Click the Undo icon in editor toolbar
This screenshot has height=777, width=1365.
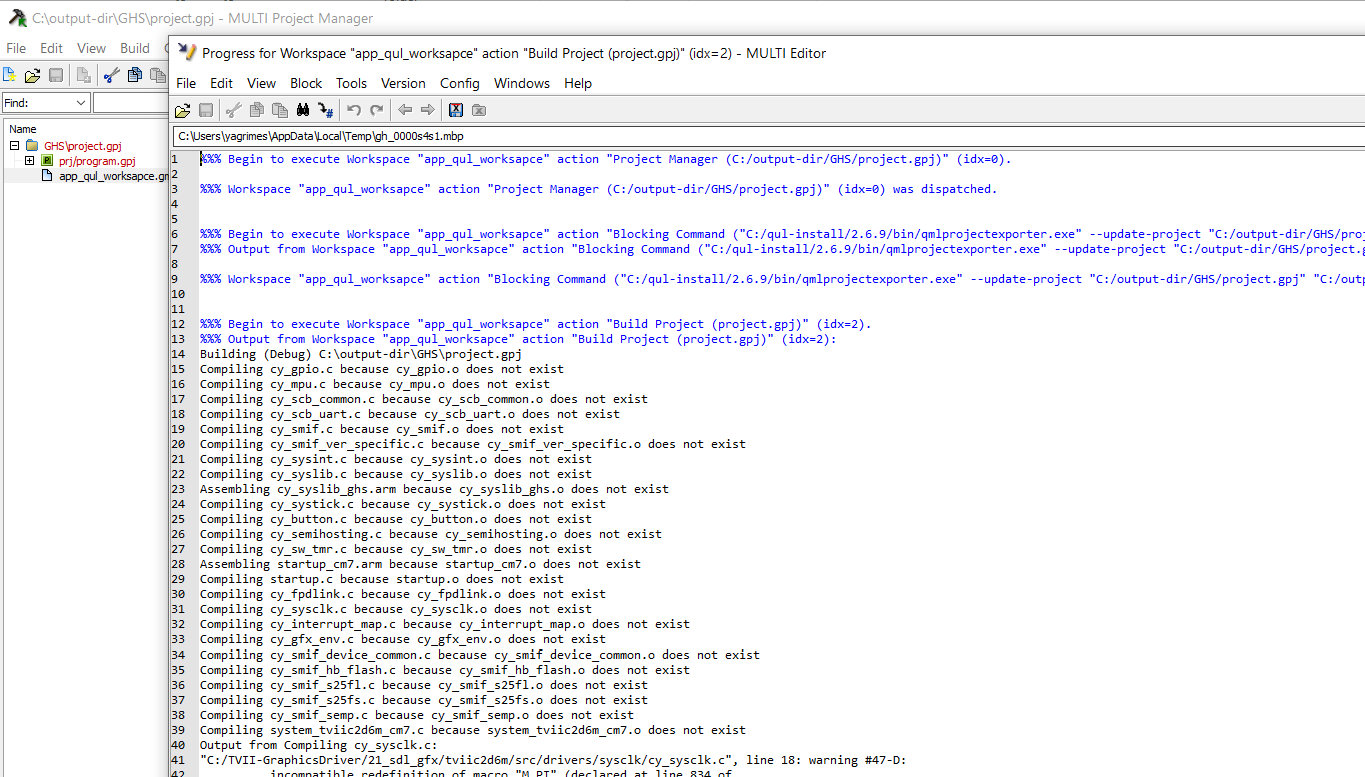point(354,110)
